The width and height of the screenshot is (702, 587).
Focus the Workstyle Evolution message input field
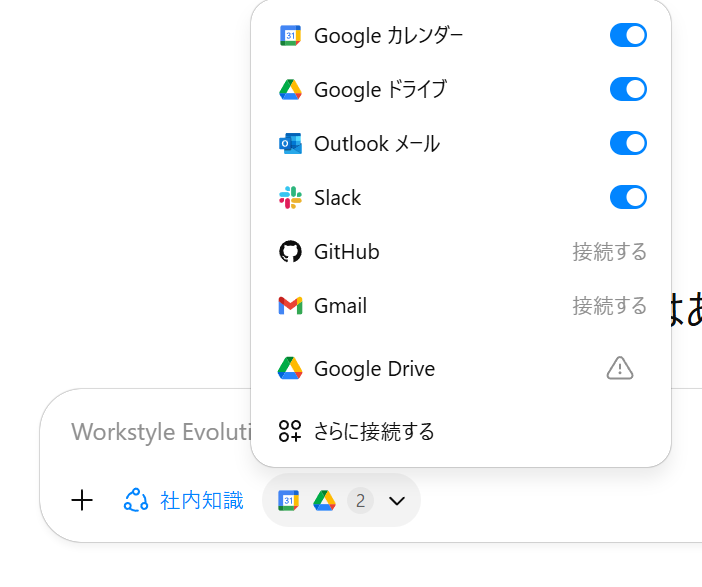click(161, 432)
